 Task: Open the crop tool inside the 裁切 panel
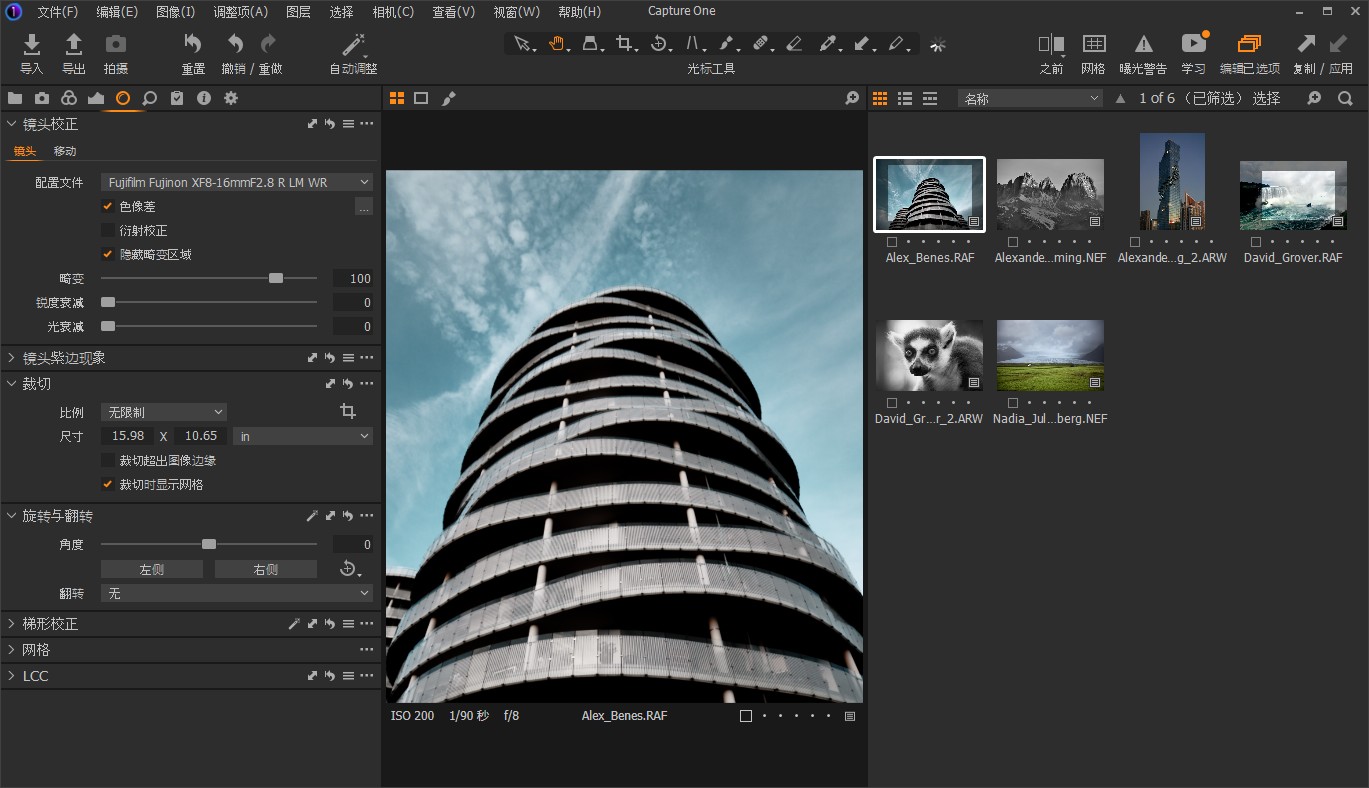[x=347, y=410]
